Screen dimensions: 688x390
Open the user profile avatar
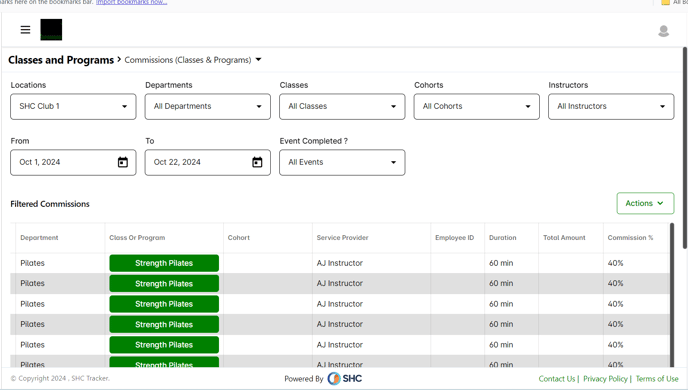[x=663, y=31]
